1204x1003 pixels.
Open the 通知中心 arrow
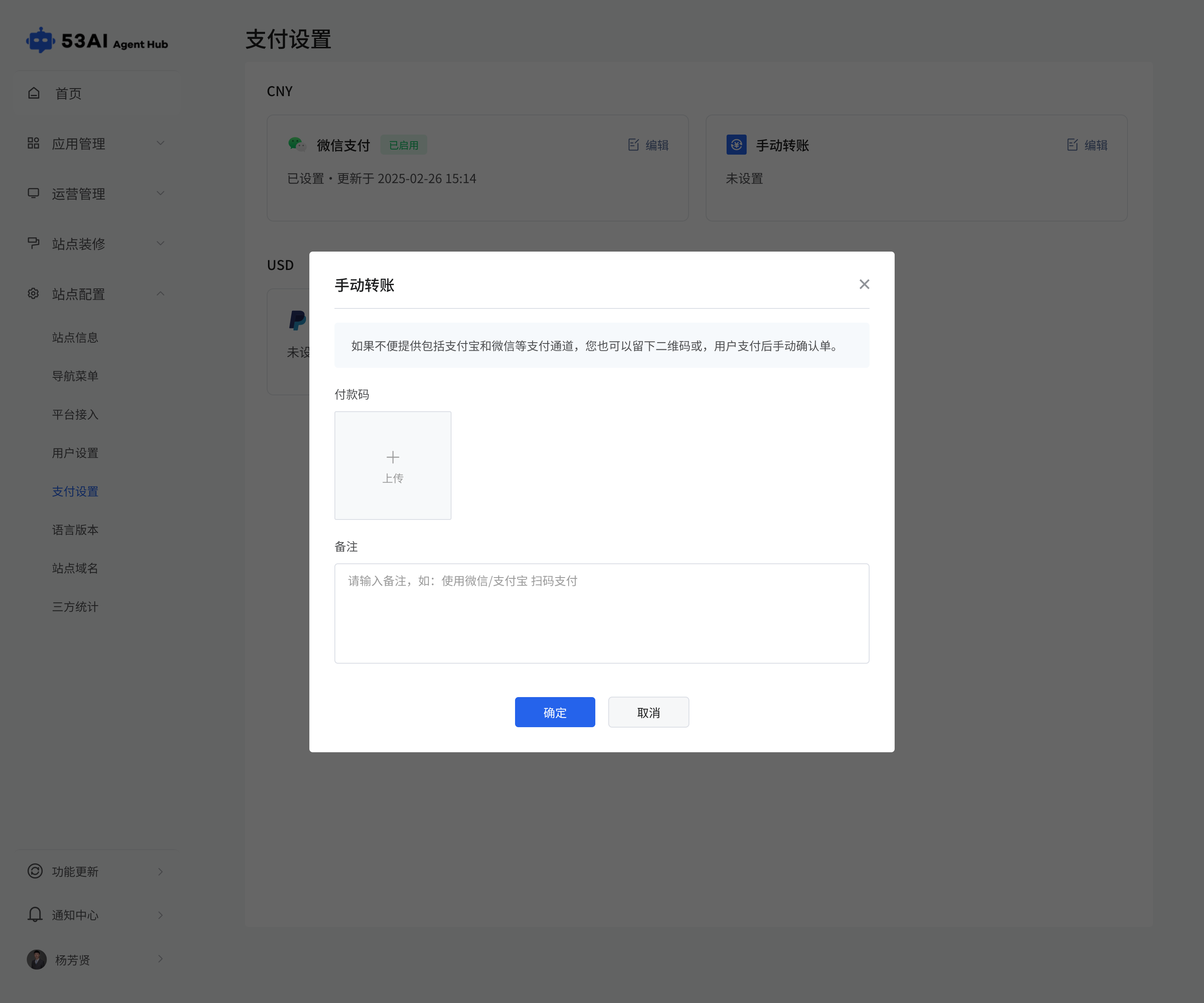tap(161, 915)
